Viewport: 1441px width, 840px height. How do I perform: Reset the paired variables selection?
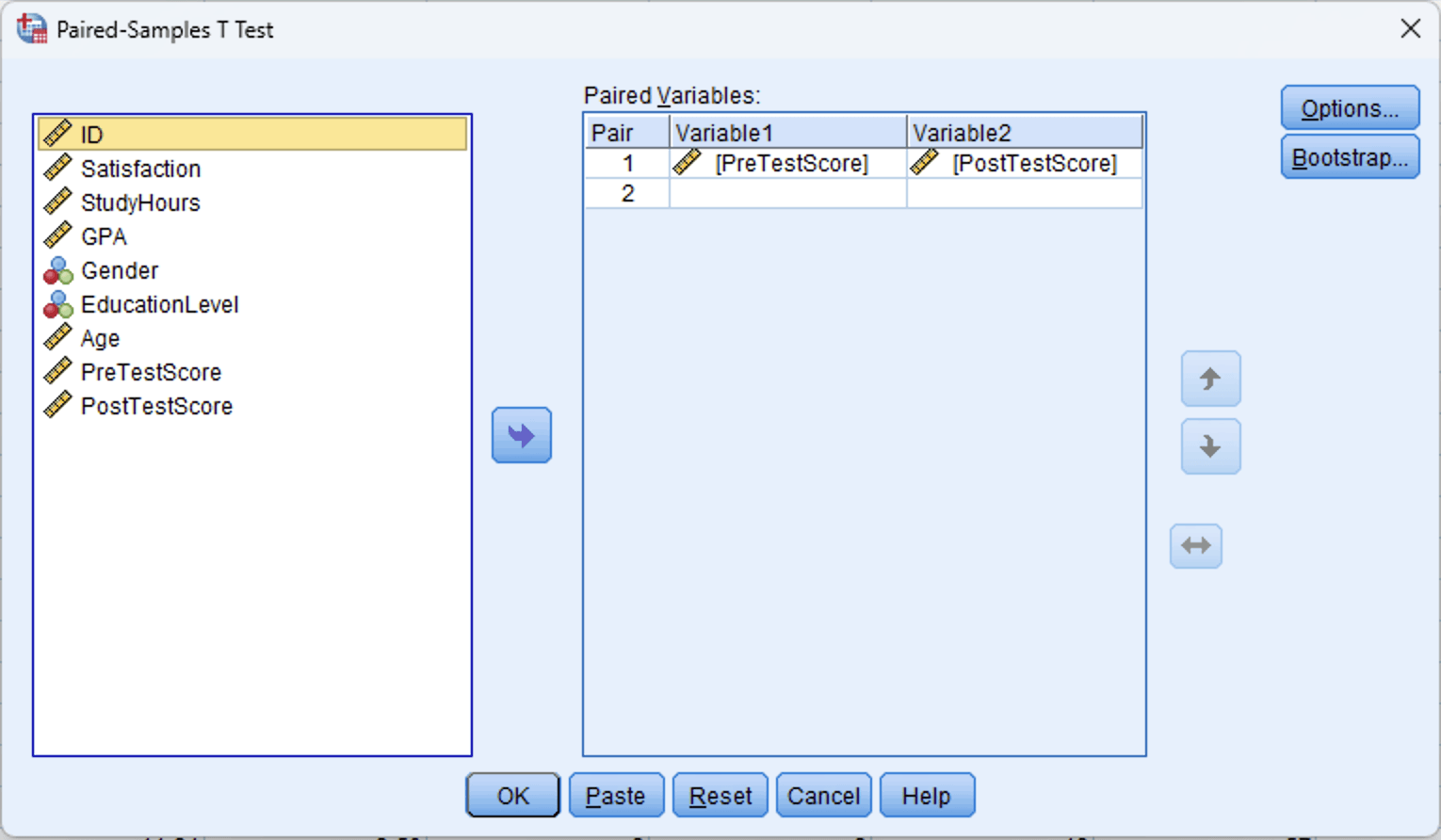(x=720, y=794)
